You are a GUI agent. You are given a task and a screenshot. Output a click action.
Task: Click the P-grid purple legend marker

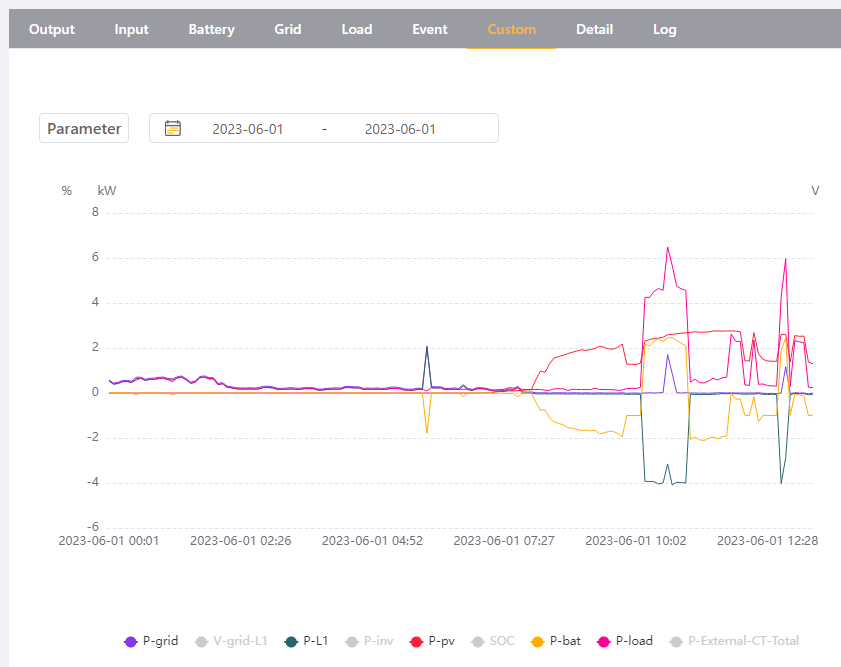click(130, 640)
